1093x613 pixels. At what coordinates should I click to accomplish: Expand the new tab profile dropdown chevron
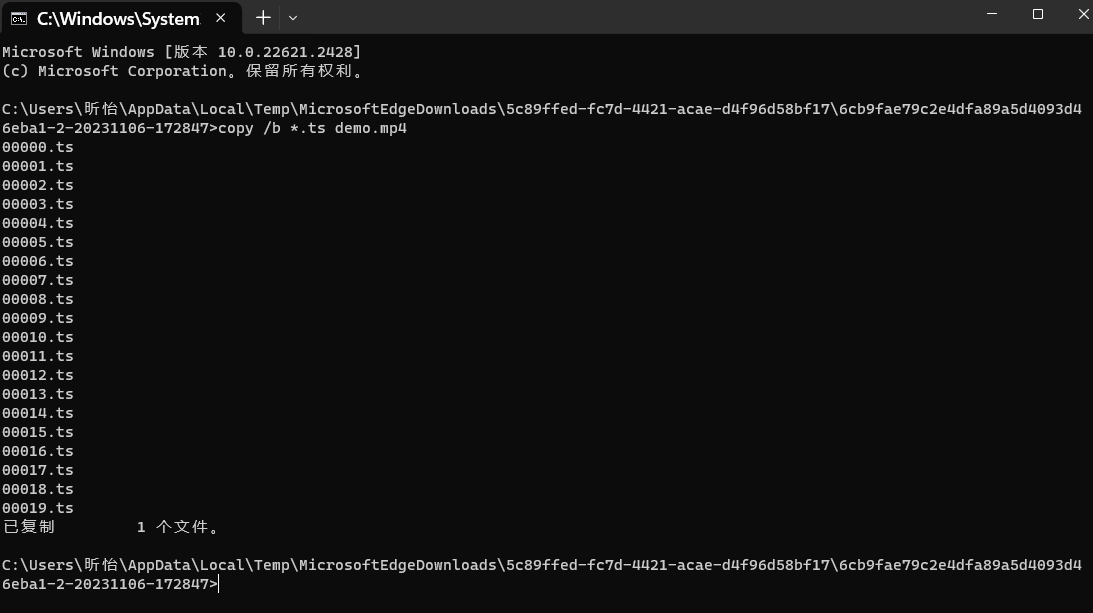293,17
